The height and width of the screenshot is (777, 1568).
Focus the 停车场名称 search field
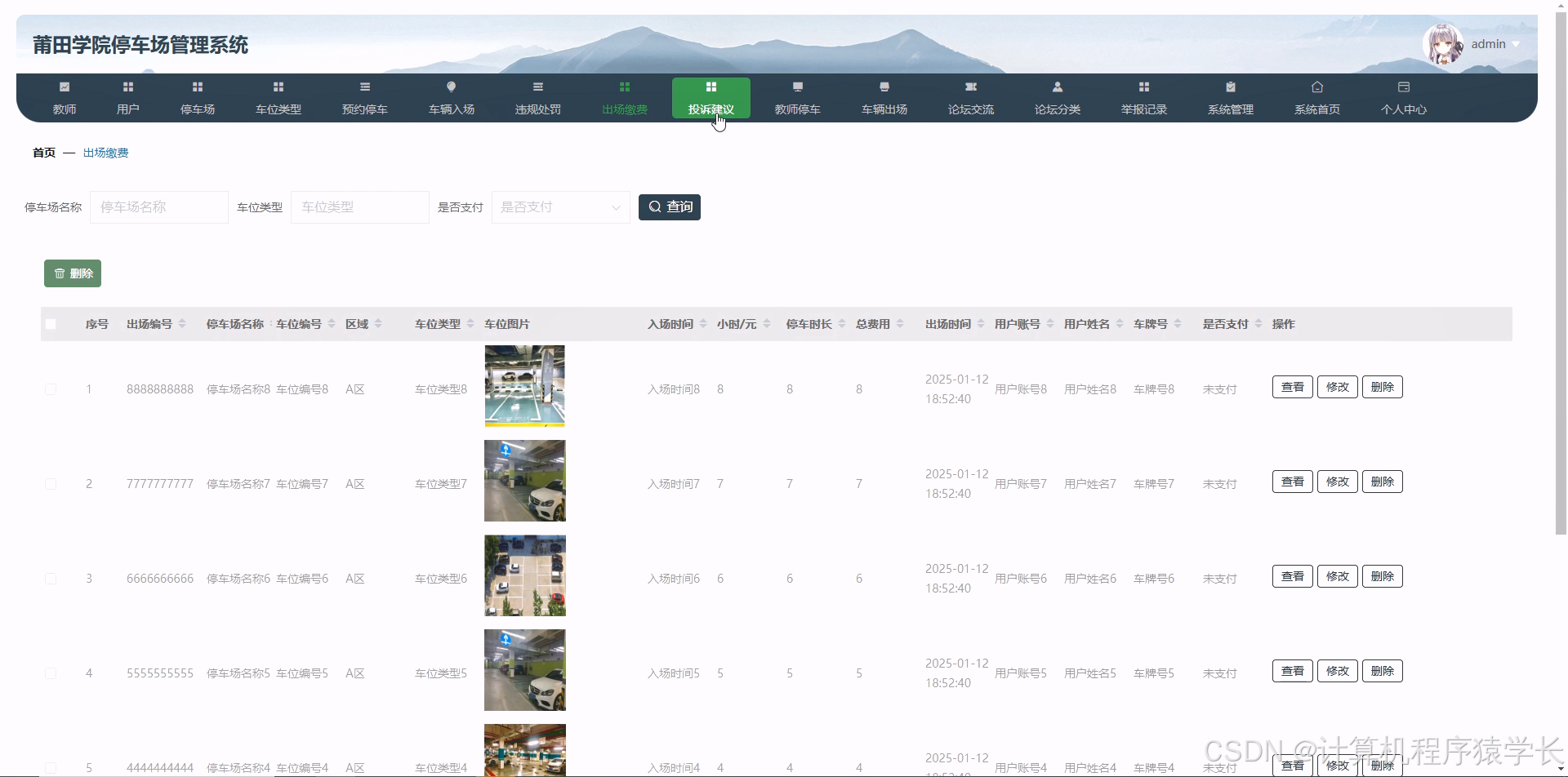(159, 207)
